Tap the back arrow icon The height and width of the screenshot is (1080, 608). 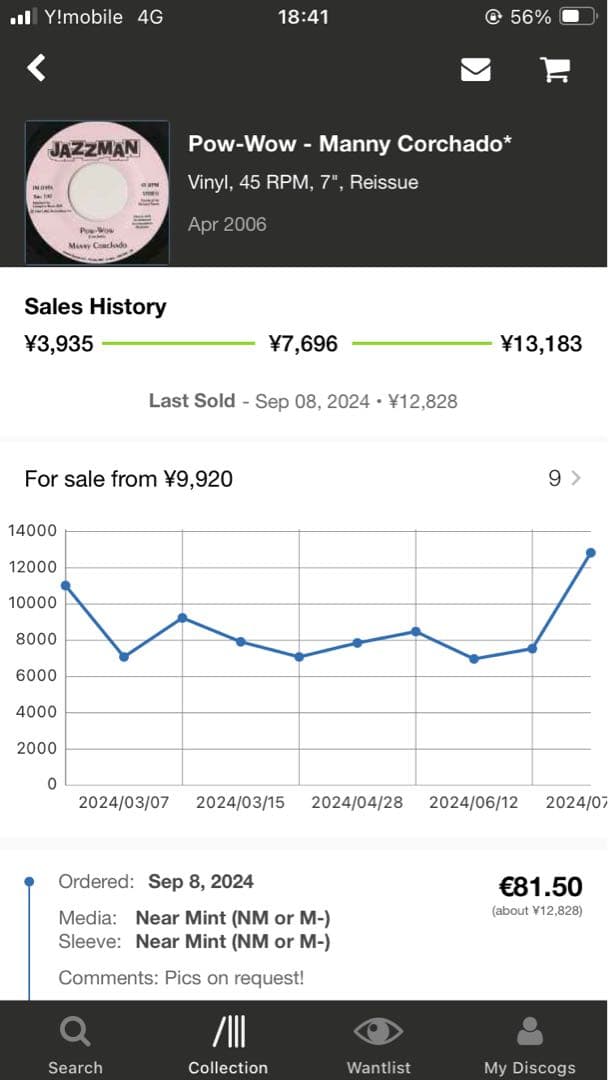[x=37, y=67]
